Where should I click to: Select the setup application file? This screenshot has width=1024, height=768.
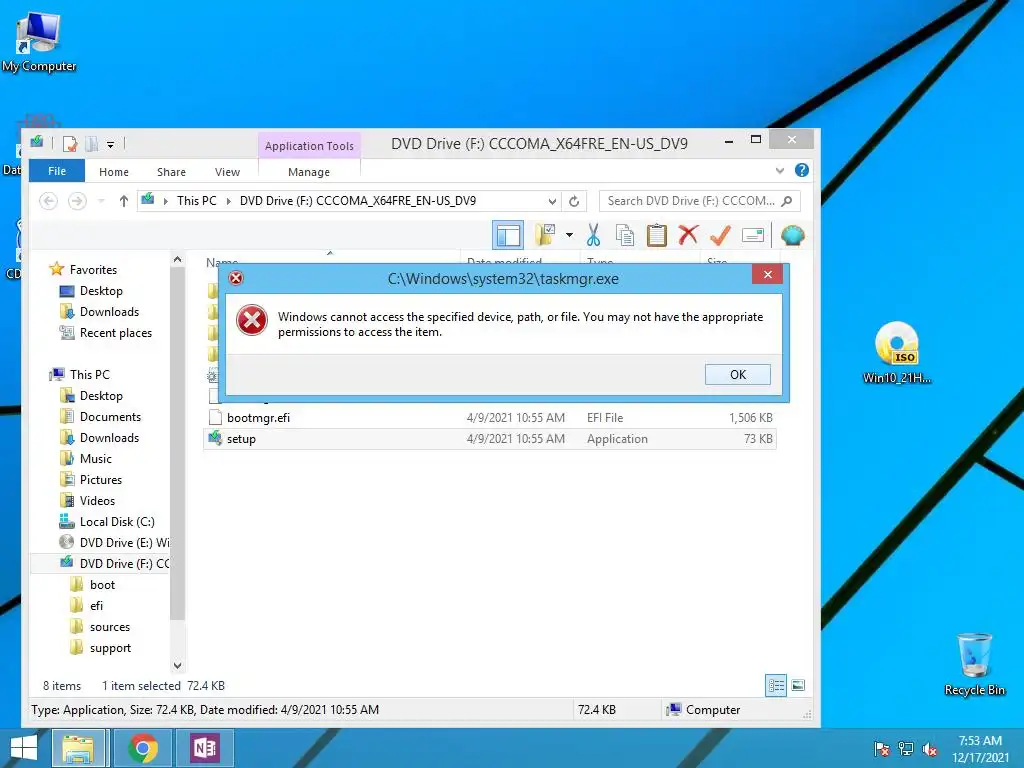[x=490, y=439]
